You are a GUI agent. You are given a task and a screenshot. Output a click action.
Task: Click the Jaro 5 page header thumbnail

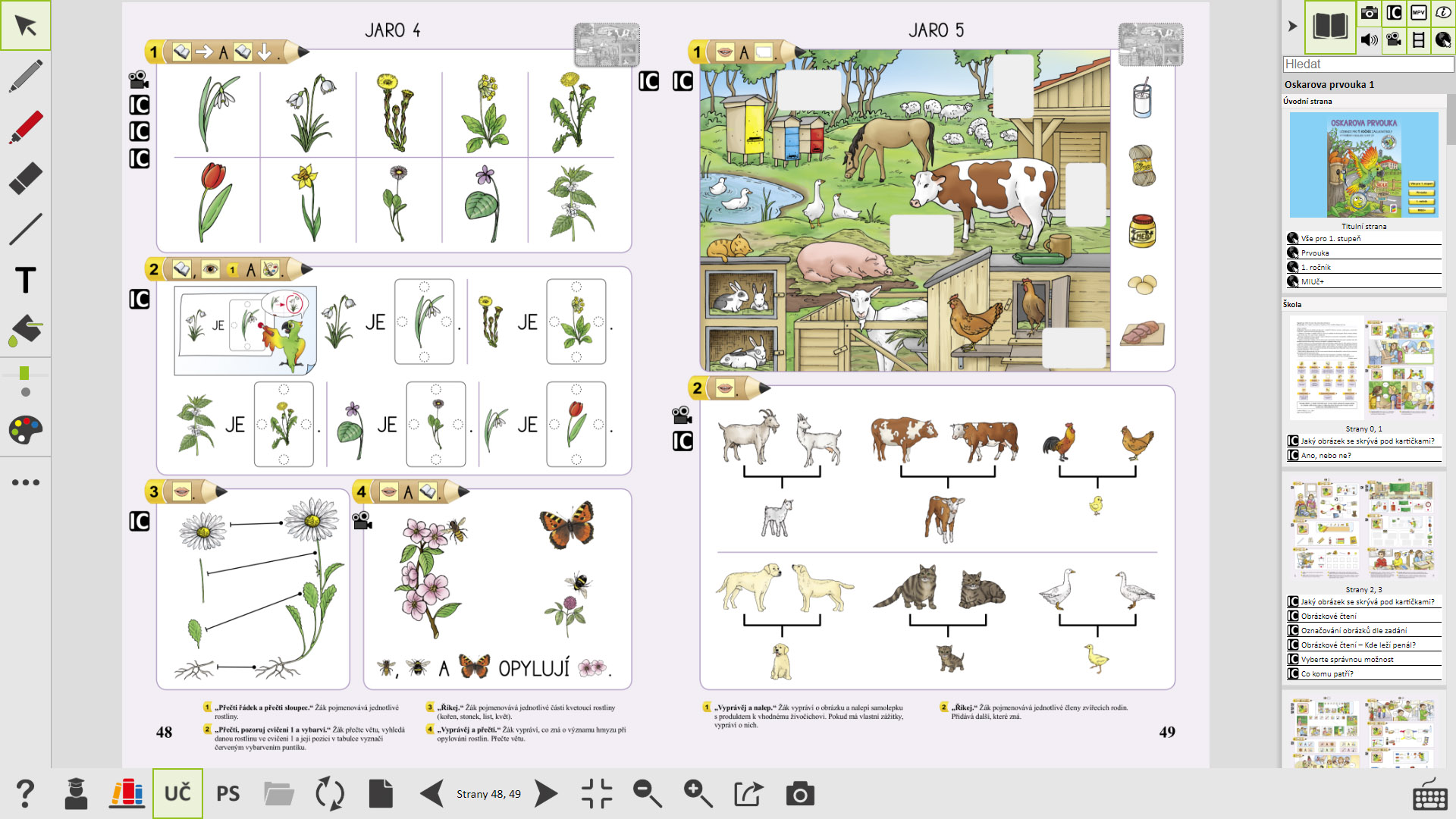(1150, 45)
